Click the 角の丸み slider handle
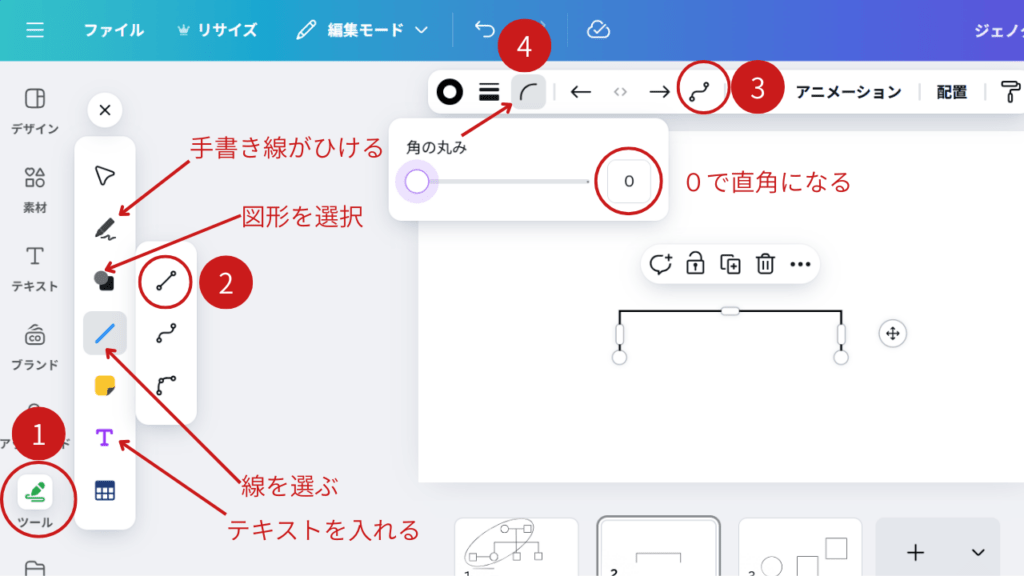This screenshot has height=576, width=1024. click(417, 181)
